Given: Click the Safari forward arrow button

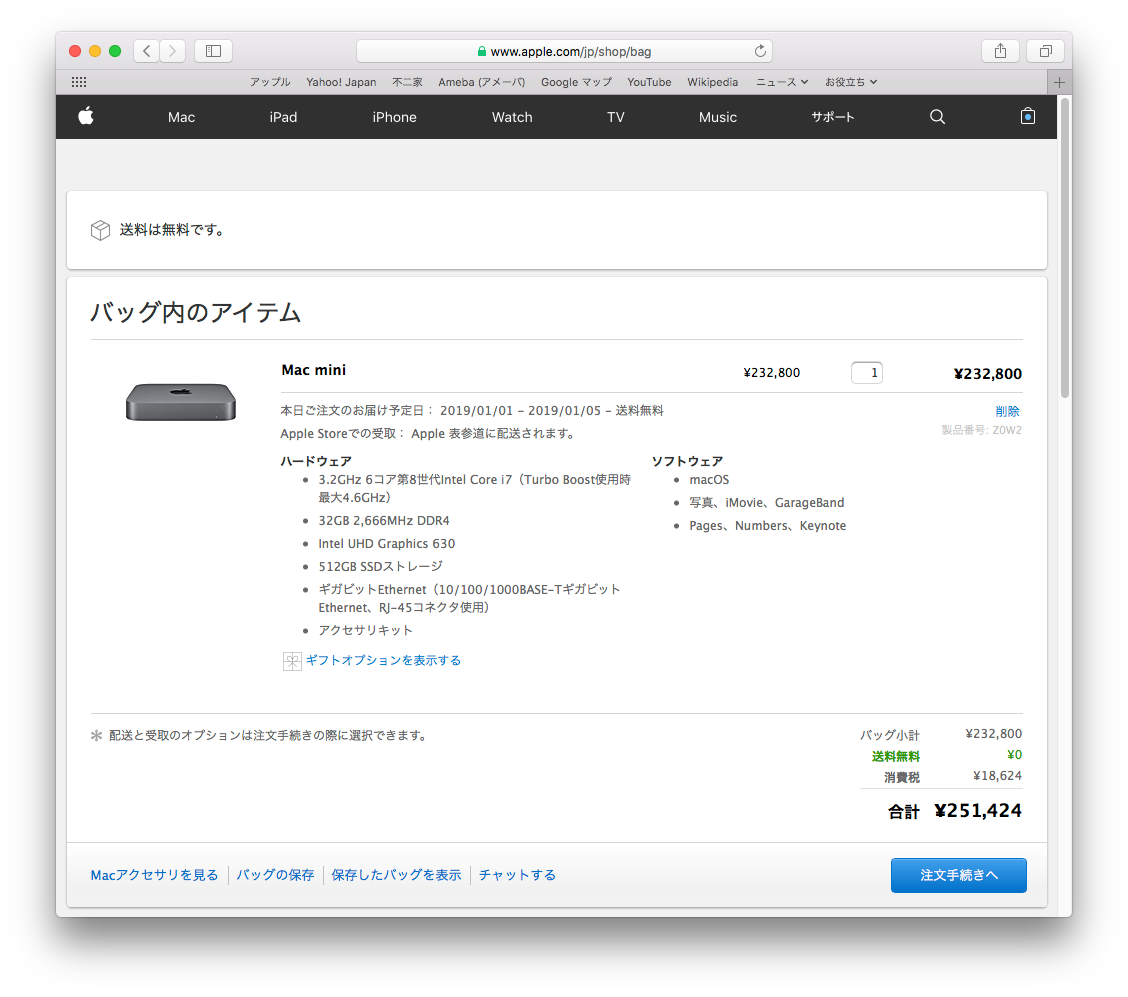Looking at the screenshot, I should (173, 51).
